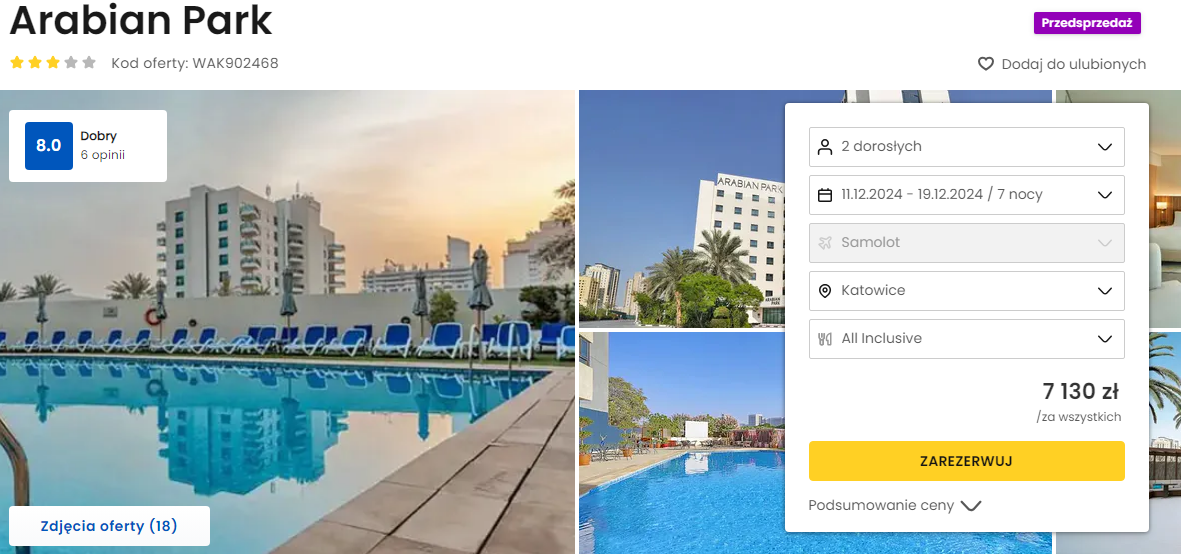Expand Podsumowanie ceny price summary
Image resolution: width=1181 pixels, height=554 pixels.
pos(895,506)
